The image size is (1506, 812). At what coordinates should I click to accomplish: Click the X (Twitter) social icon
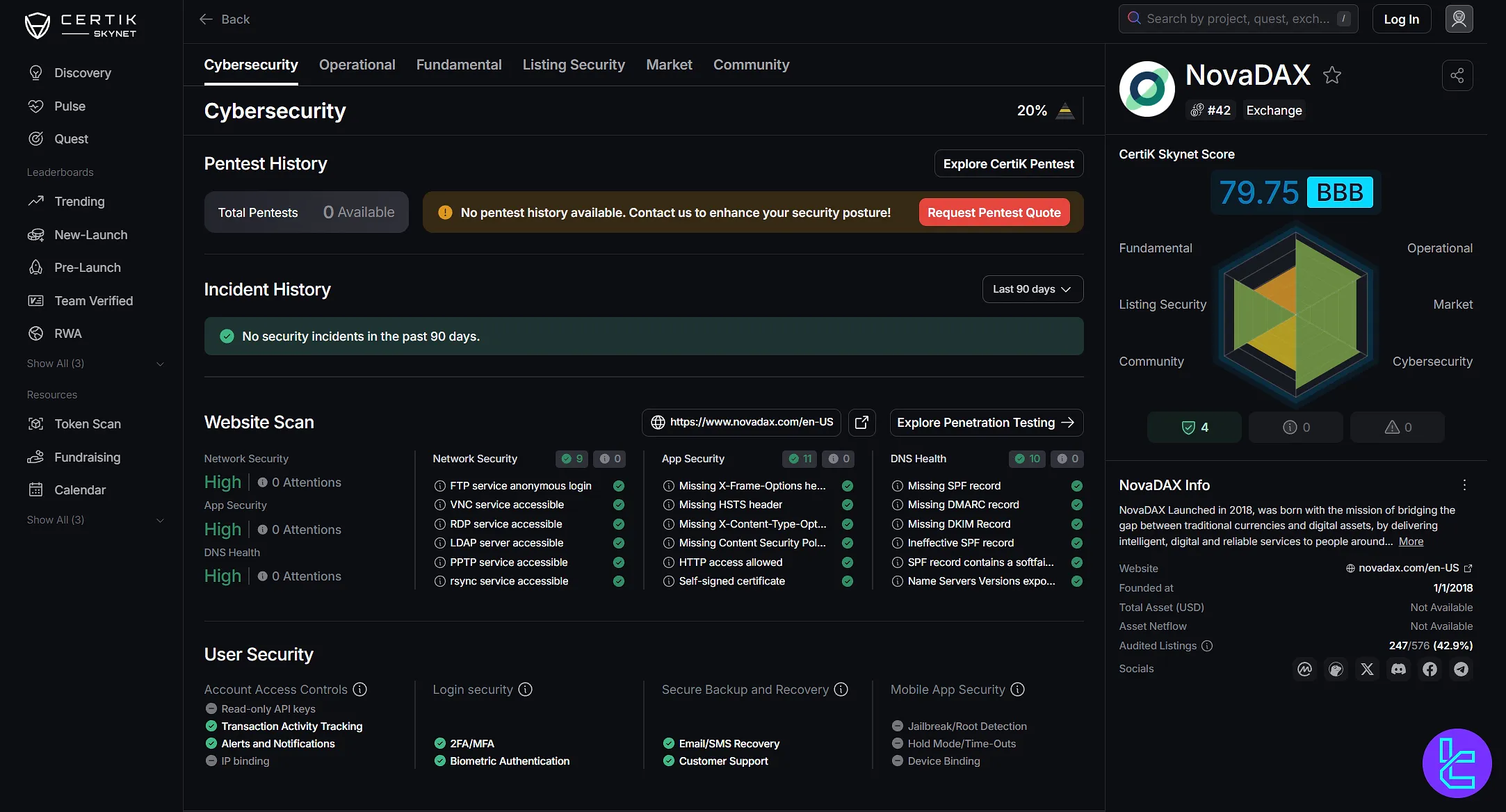(1367, 669)
